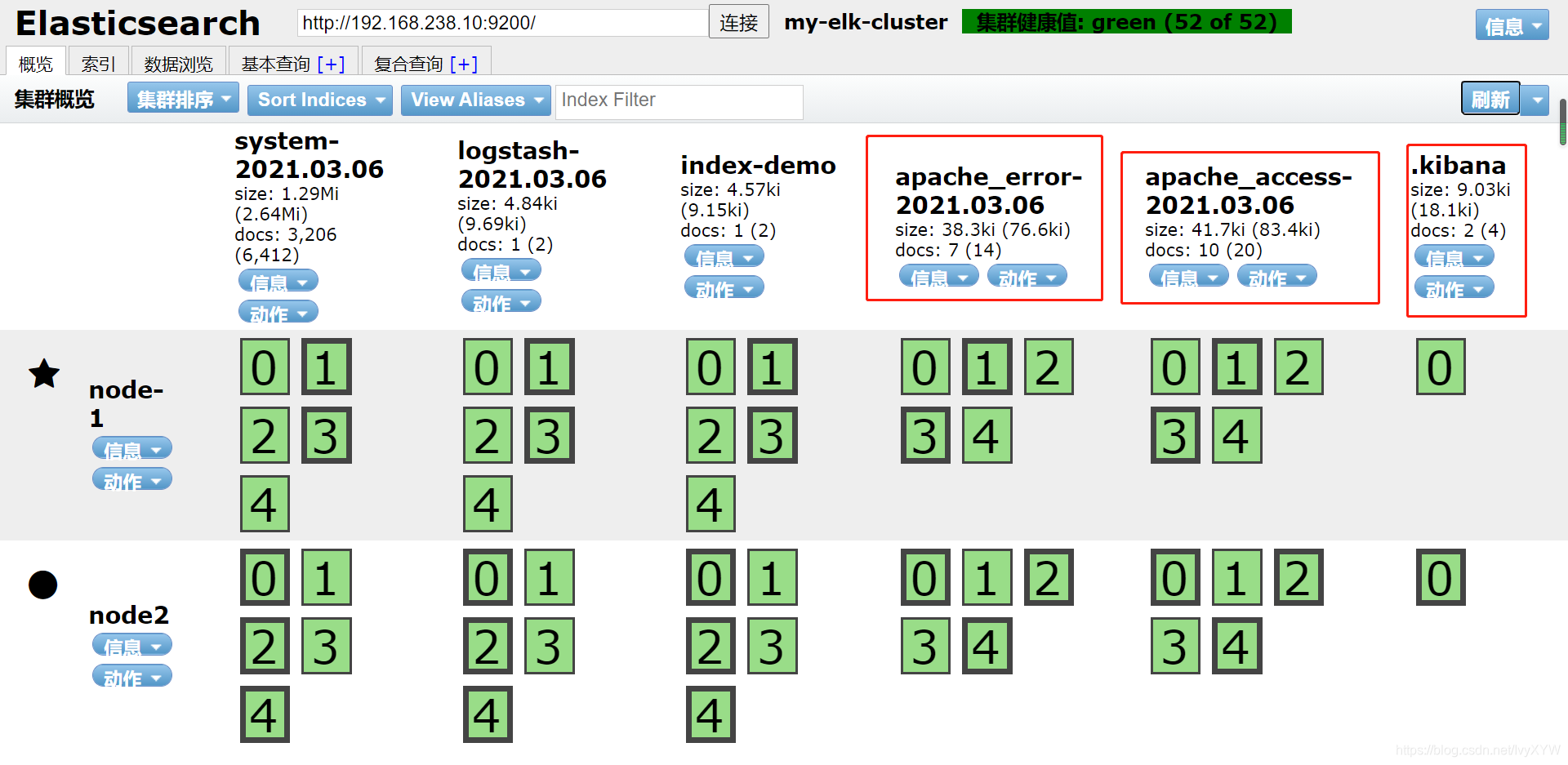Select shard 3 of index-demo on node2
The width and height of the screenshot is (1568, 765).
(773, 646)
